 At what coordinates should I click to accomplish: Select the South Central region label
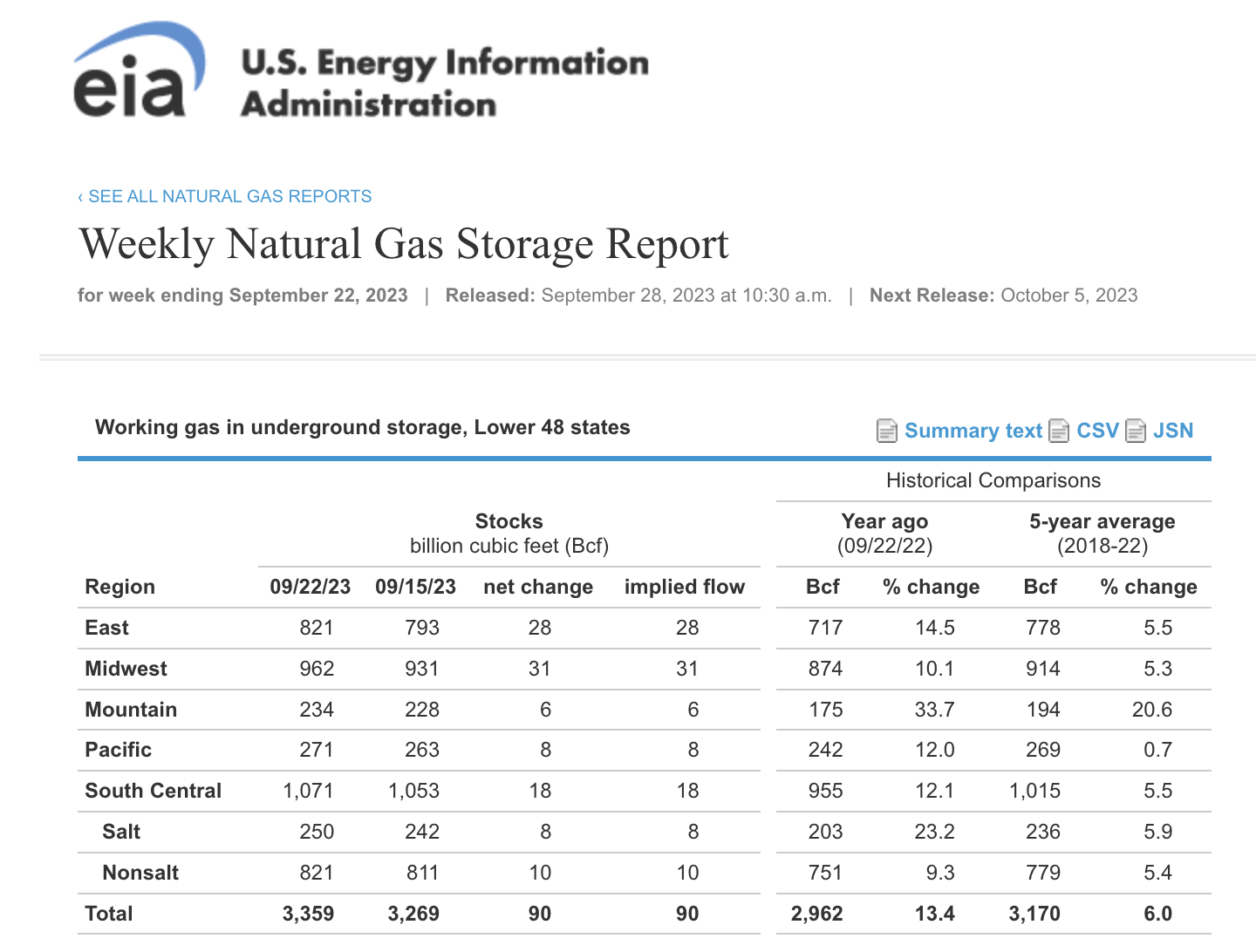153,791
